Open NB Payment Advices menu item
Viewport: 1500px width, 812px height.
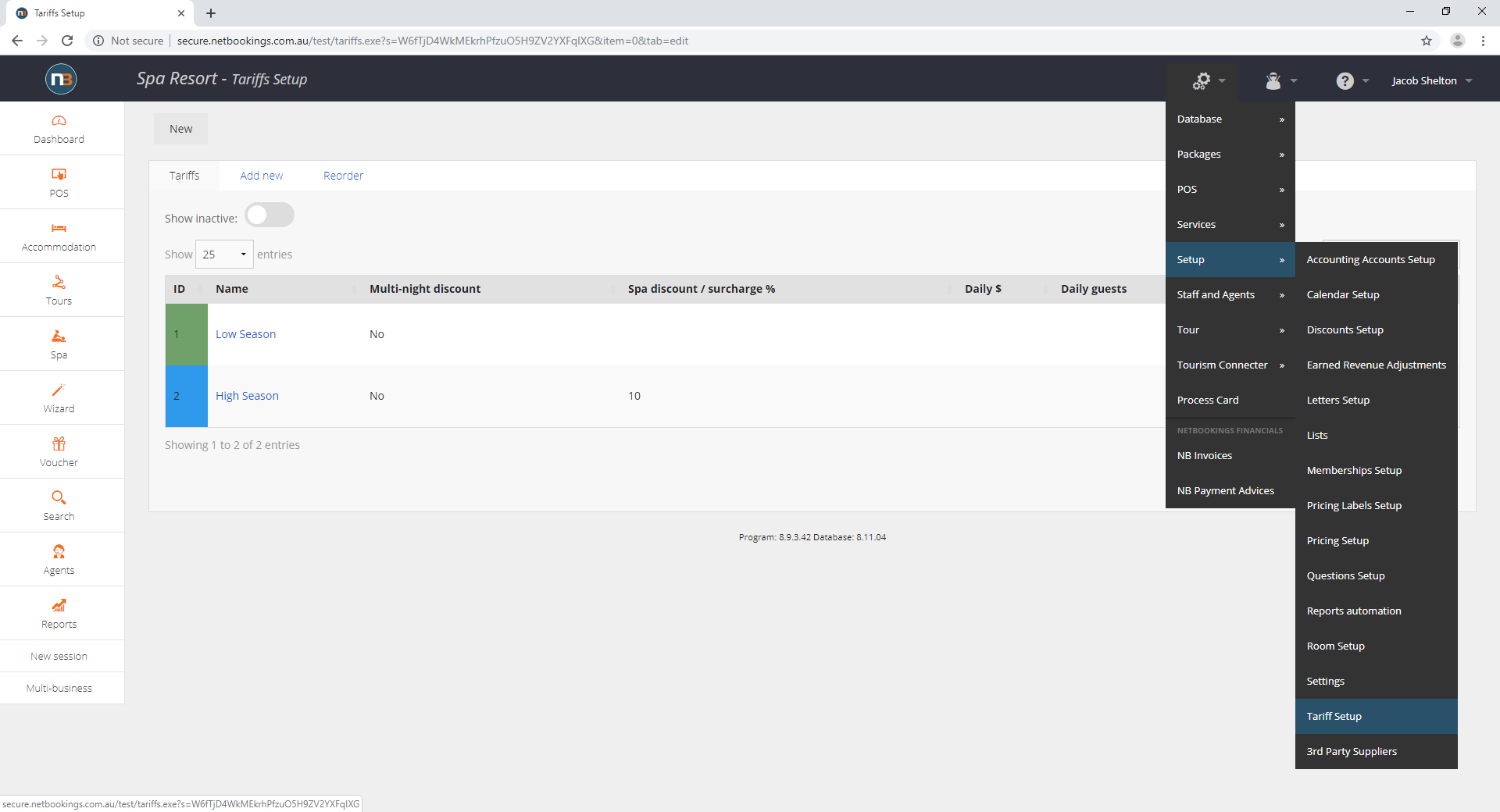coord(1230,490)
